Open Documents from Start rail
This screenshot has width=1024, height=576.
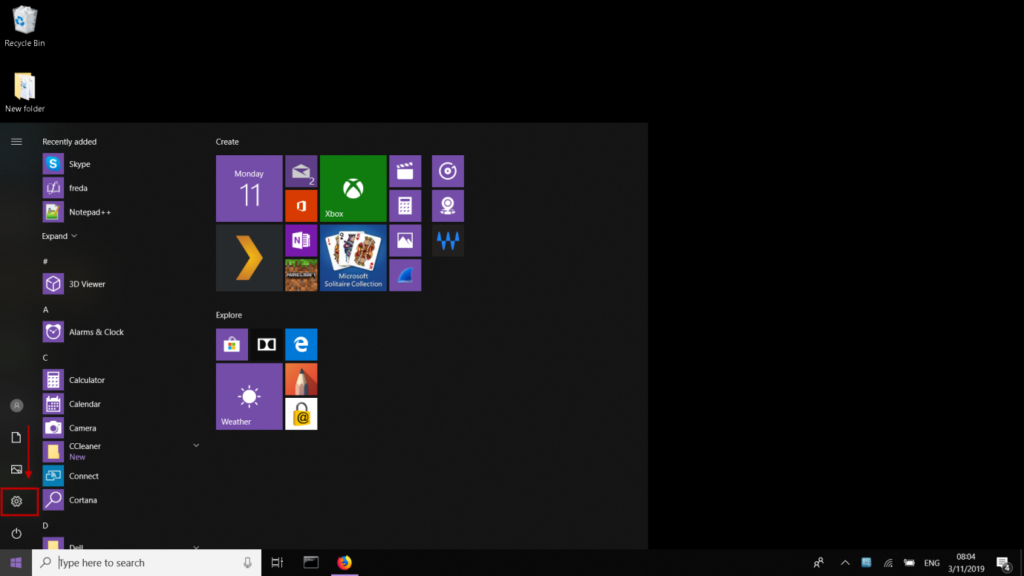[16, 438]
